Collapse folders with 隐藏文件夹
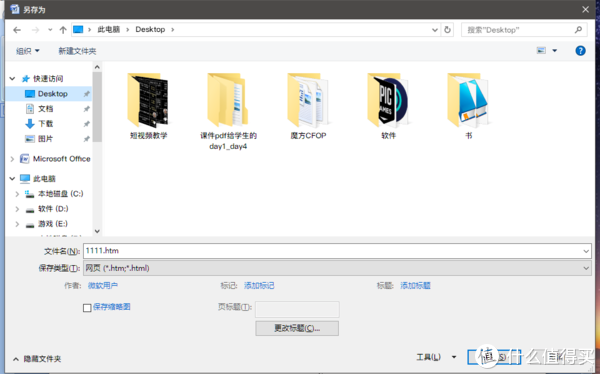 (37, 359)
